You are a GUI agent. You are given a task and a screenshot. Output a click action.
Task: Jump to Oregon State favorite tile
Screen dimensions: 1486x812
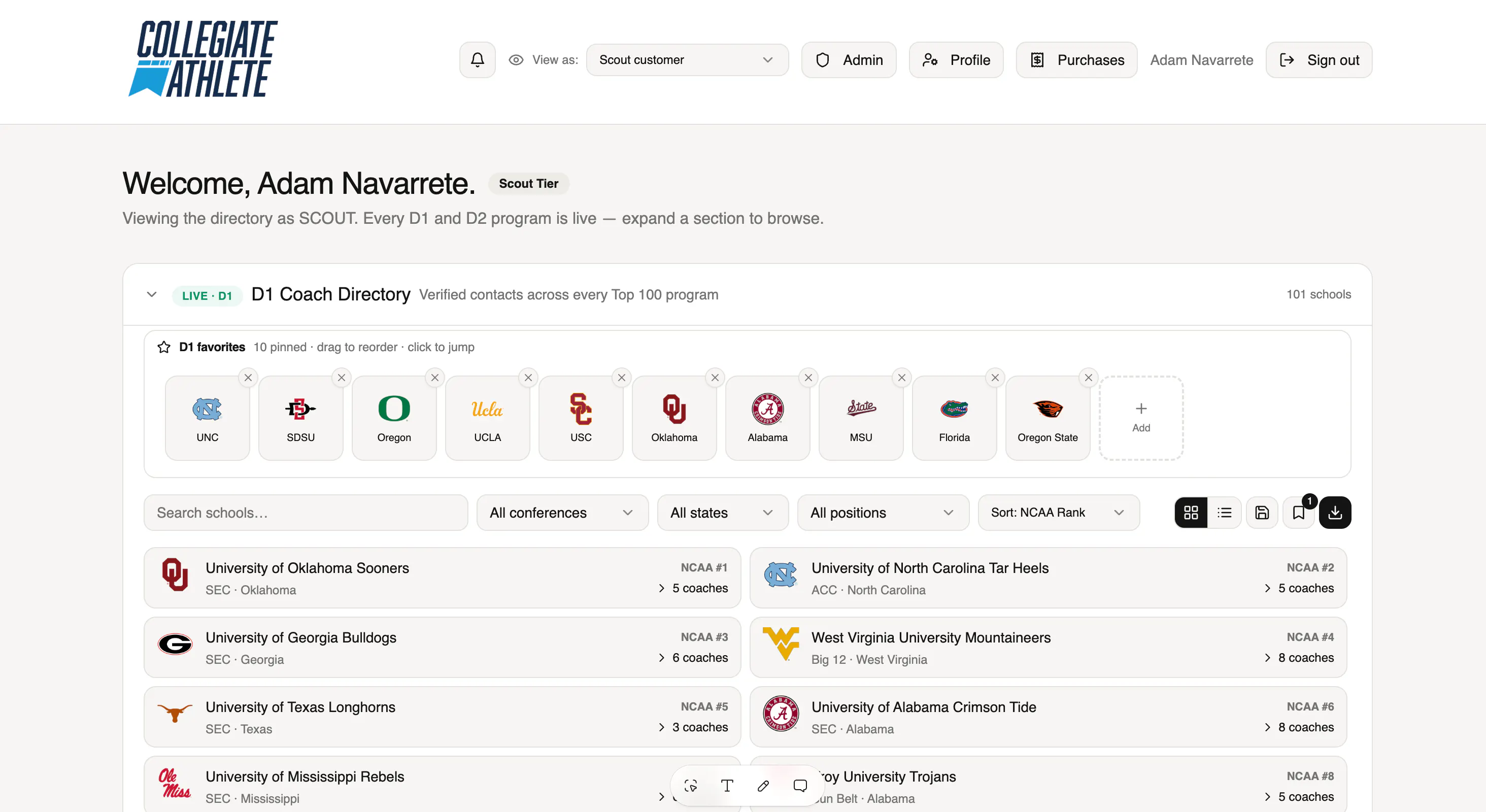tap(1049, 419)
